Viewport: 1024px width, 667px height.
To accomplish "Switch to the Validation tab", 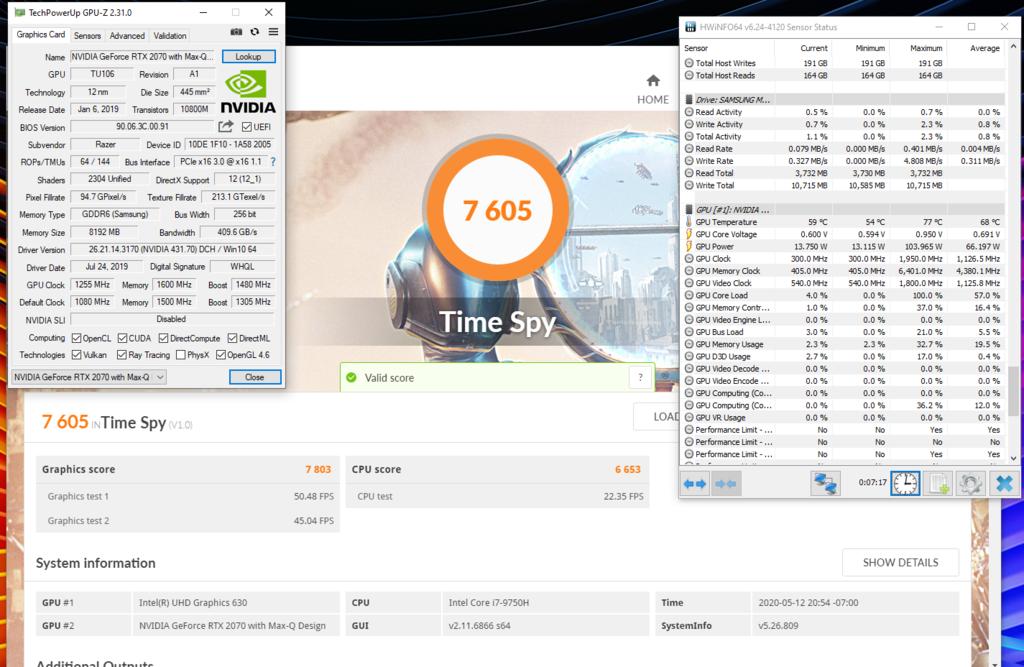I will (170, 36).
